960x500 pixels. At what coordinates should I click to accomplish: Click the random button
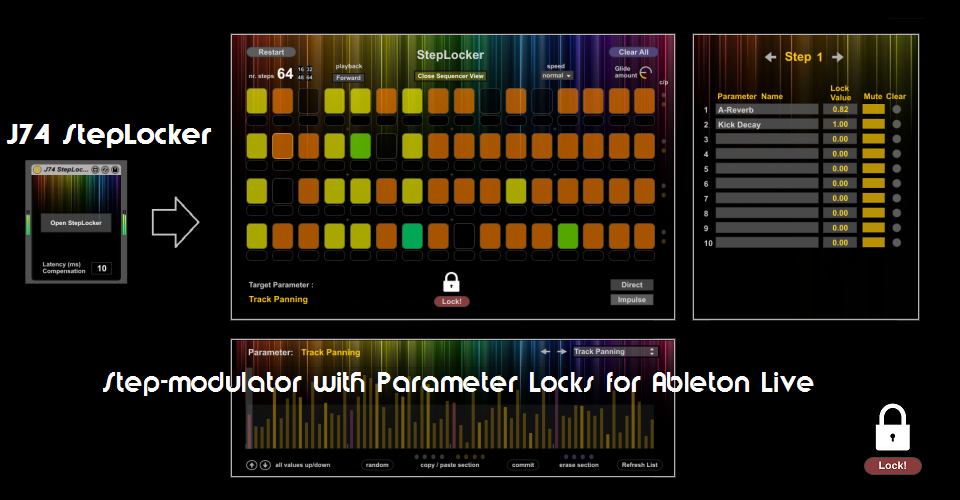pyautogui.click(x=377, y=465)
